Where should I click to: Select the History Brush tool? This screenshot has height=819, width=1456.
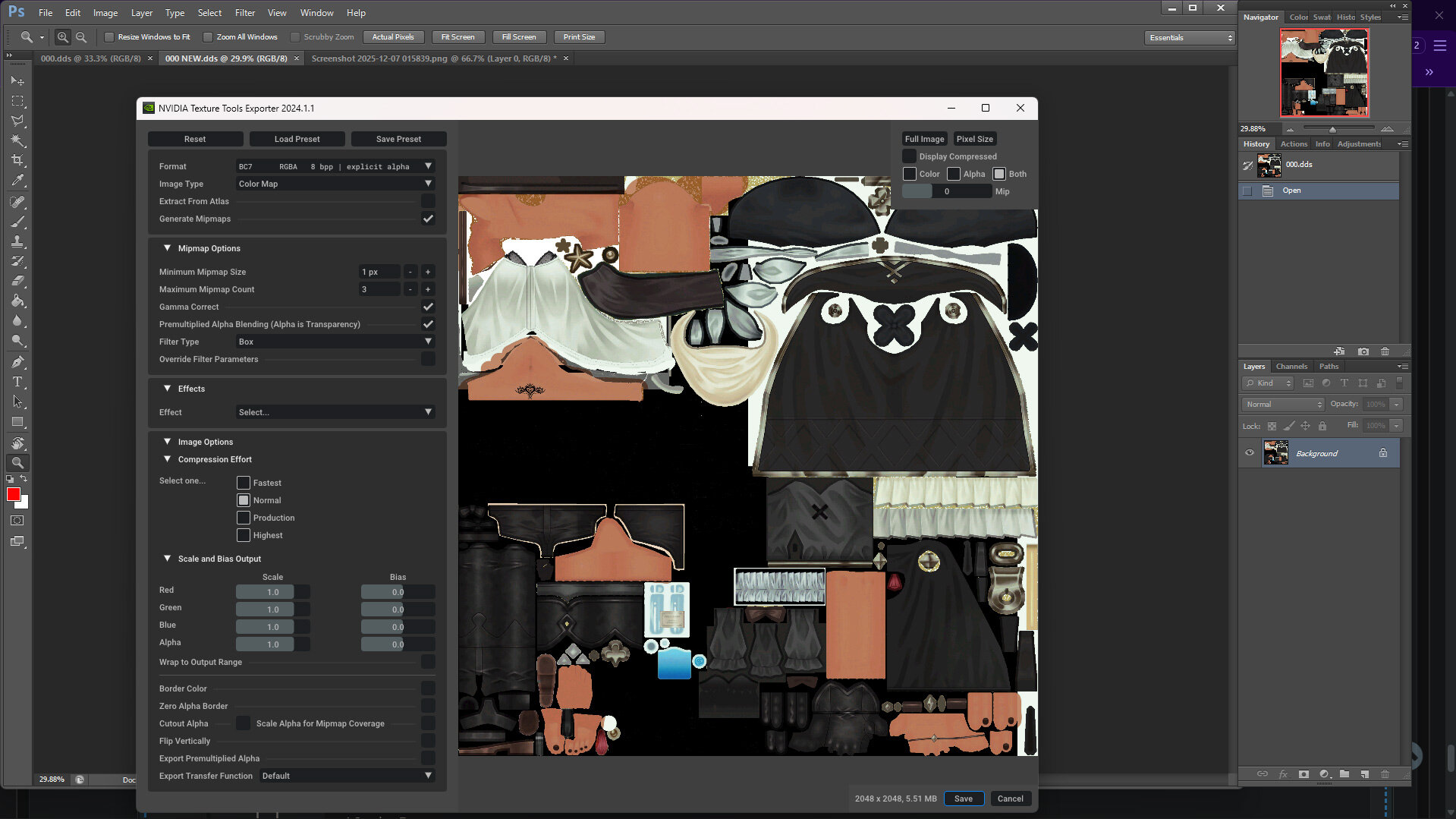click(x=17, y=261)
